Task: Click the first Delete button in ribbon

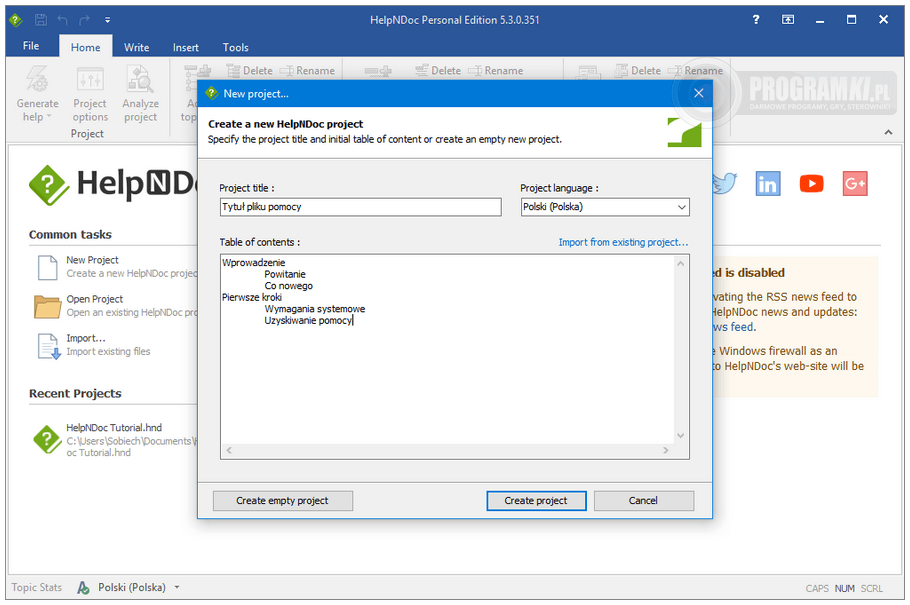Action: tap(250, 71)
